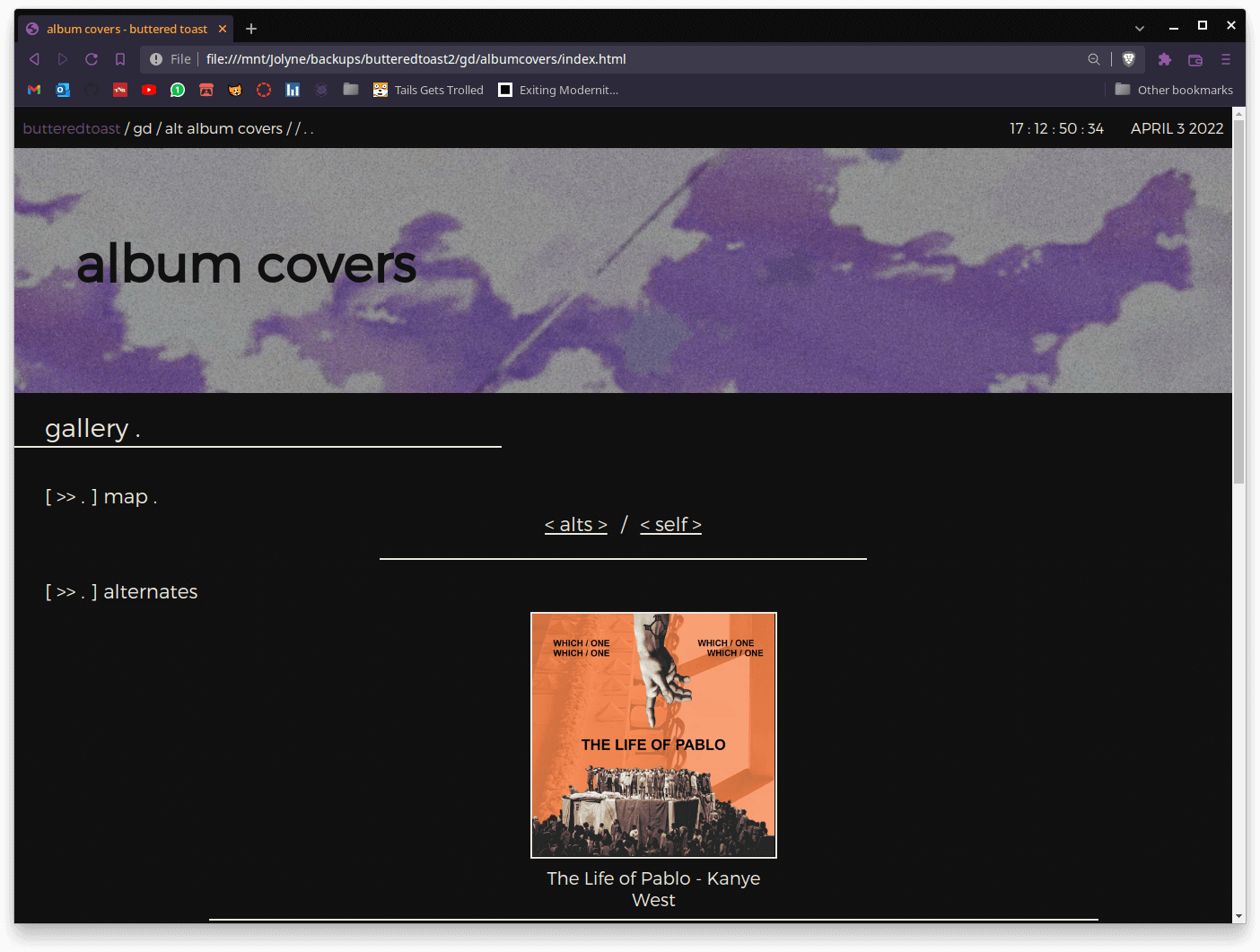Open the Gmail bookmark icon
1260x952 pixels.
[34, 90]
